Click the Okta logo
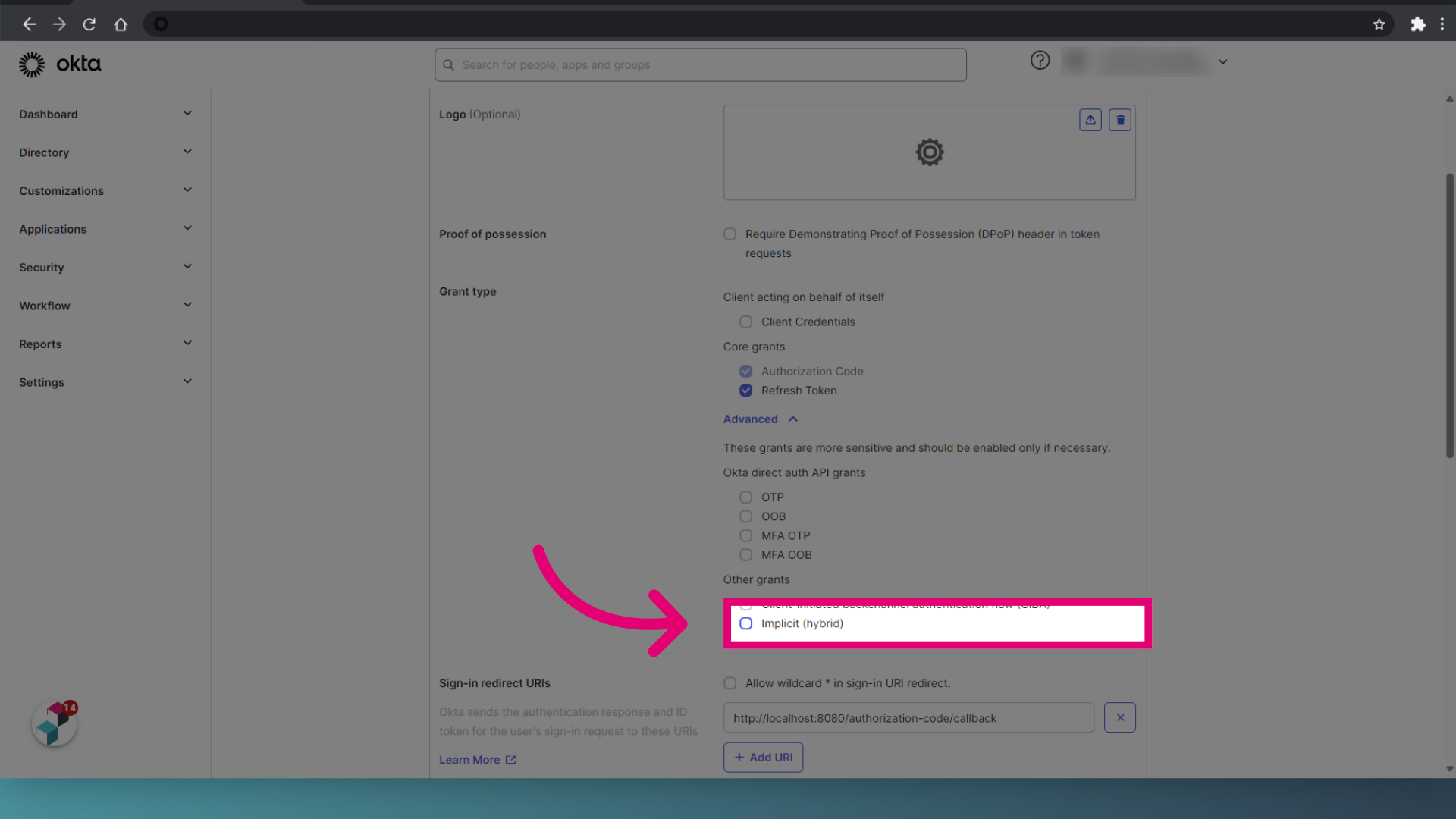 tap(60, 64)
